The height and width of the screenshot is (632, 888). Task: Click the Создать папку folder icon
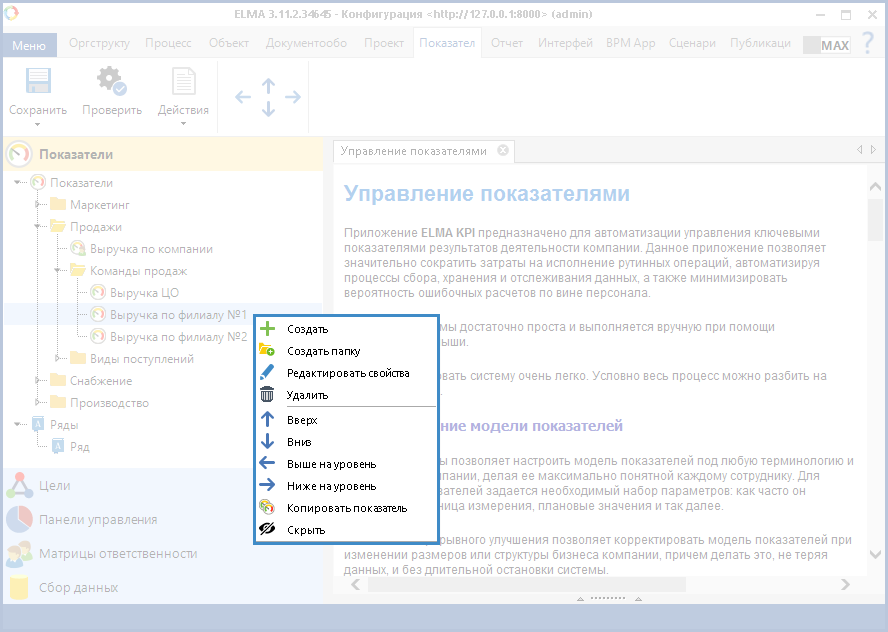[267, 351]
